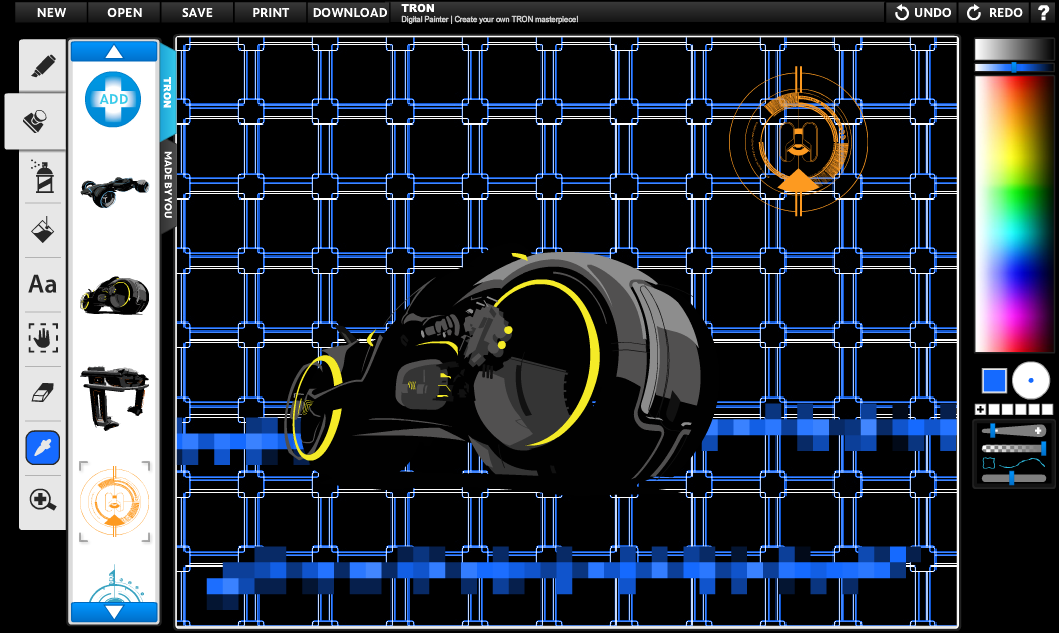Adjust the blue hue slider bar
The image size is (1059, 633).
click(x=1013, y=68)
